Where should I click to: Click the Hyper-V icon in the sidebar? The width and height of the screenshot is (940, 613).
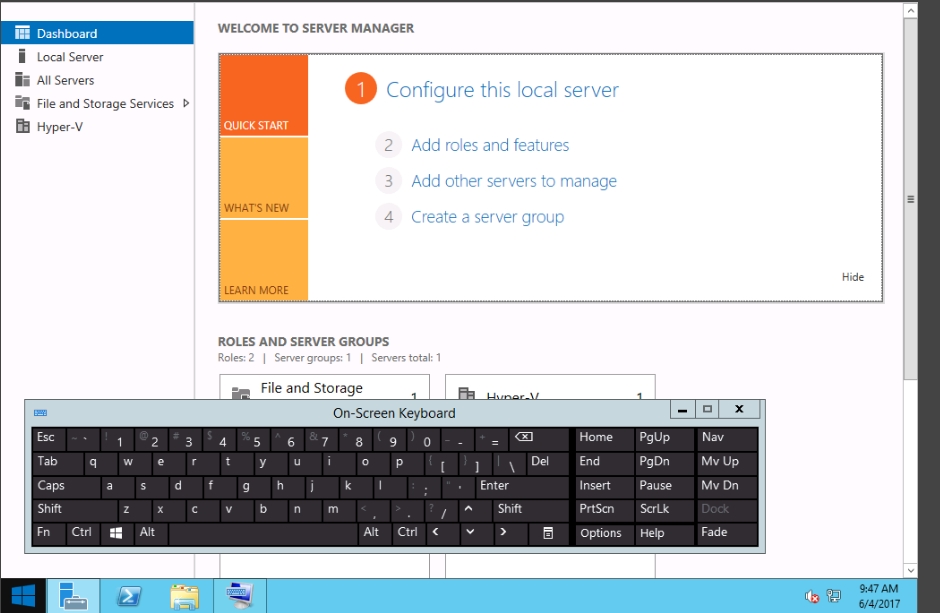pos(22,126)
